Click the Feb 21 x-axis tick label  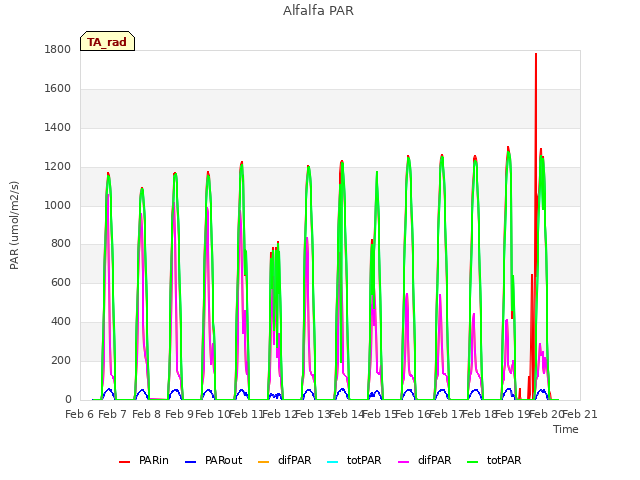pos(580,414)
